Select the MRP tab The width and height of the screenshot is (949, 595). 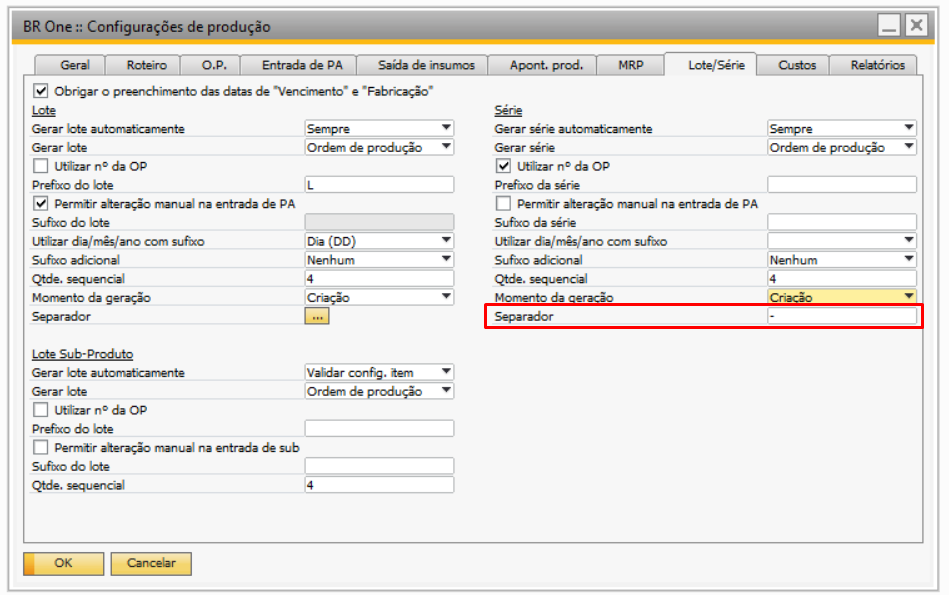click(x=629, y=65)
